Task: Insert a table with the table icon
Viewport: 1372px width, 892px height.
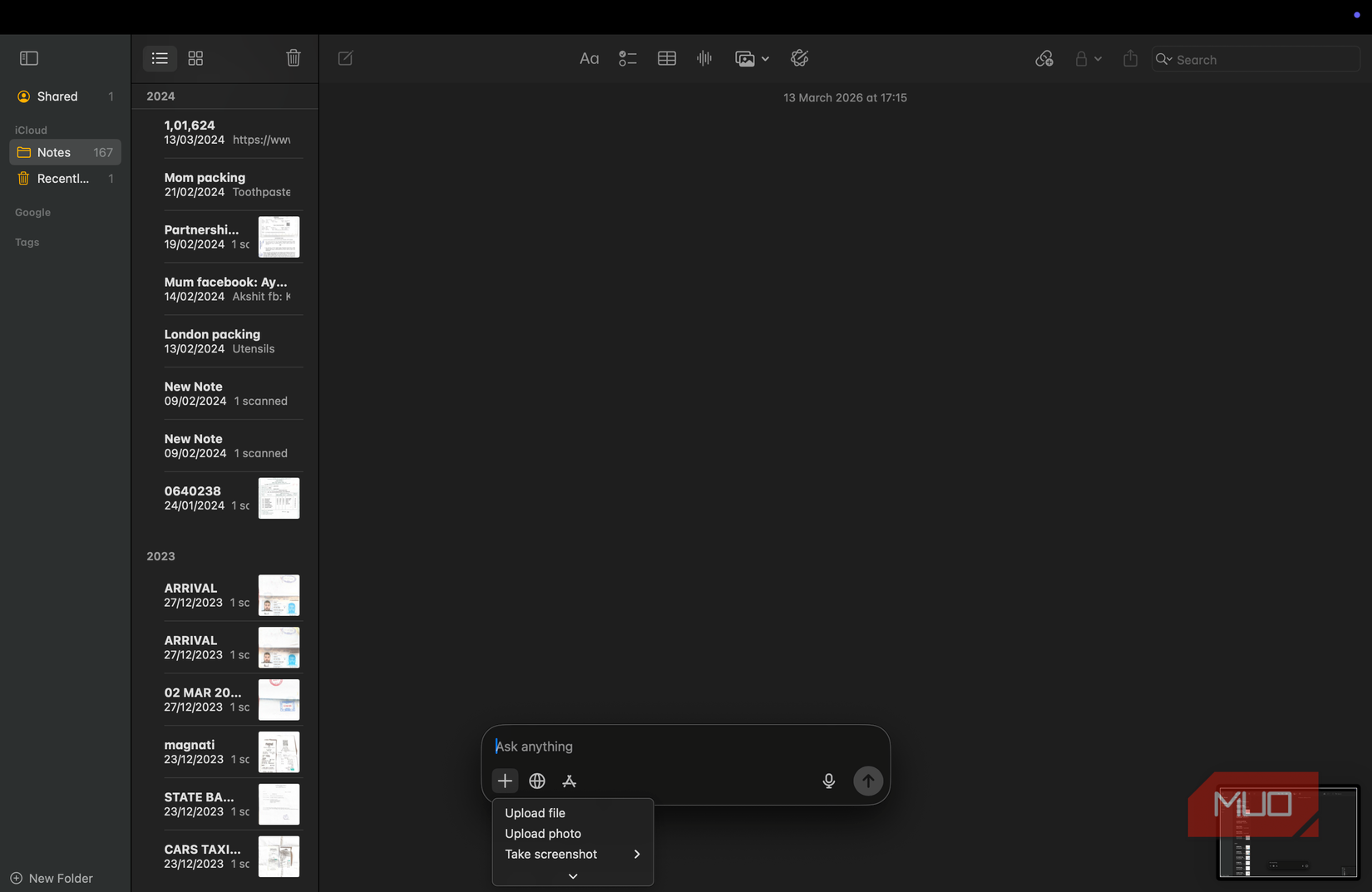Action: (x=666, y=58)
